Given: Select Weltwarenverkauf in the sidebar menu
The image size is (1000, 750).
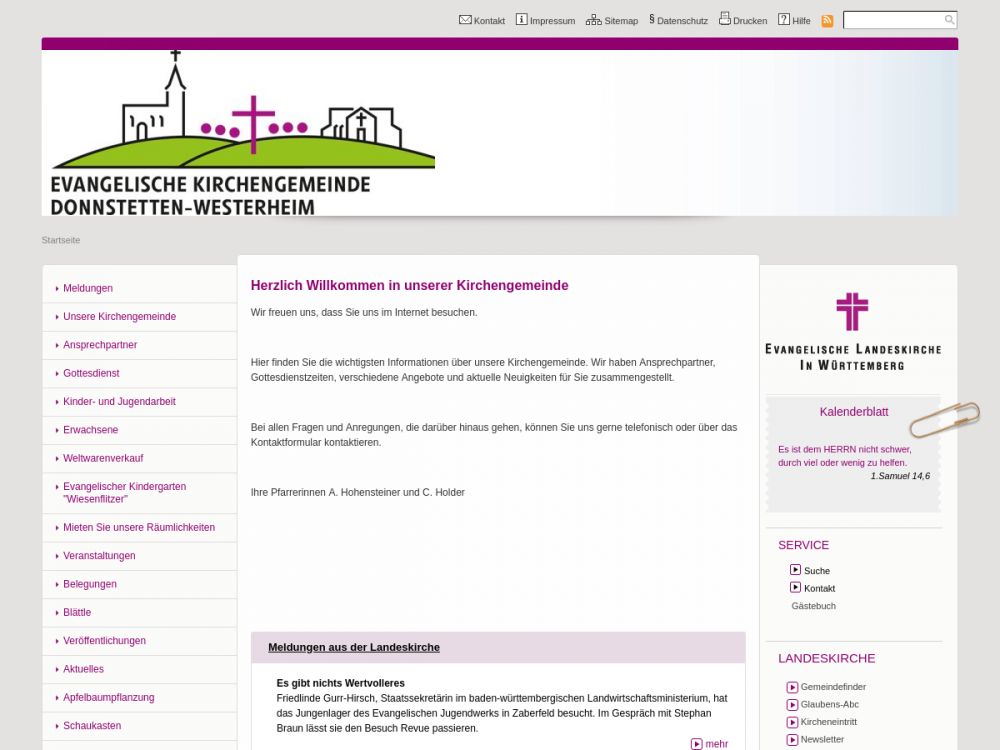Looking at the screenshot, I should (103, 458).
